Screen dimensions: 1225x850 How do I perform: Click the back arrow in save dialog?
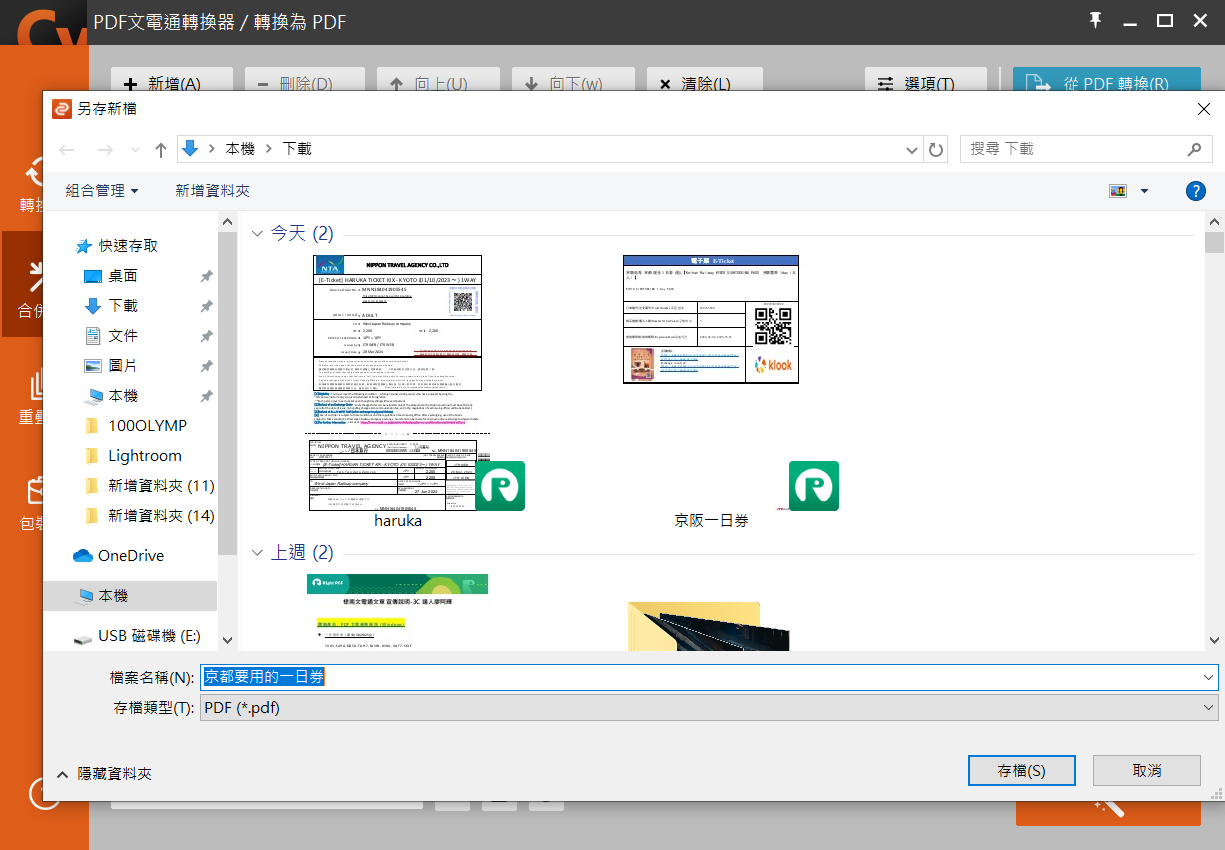coord(67,149)
